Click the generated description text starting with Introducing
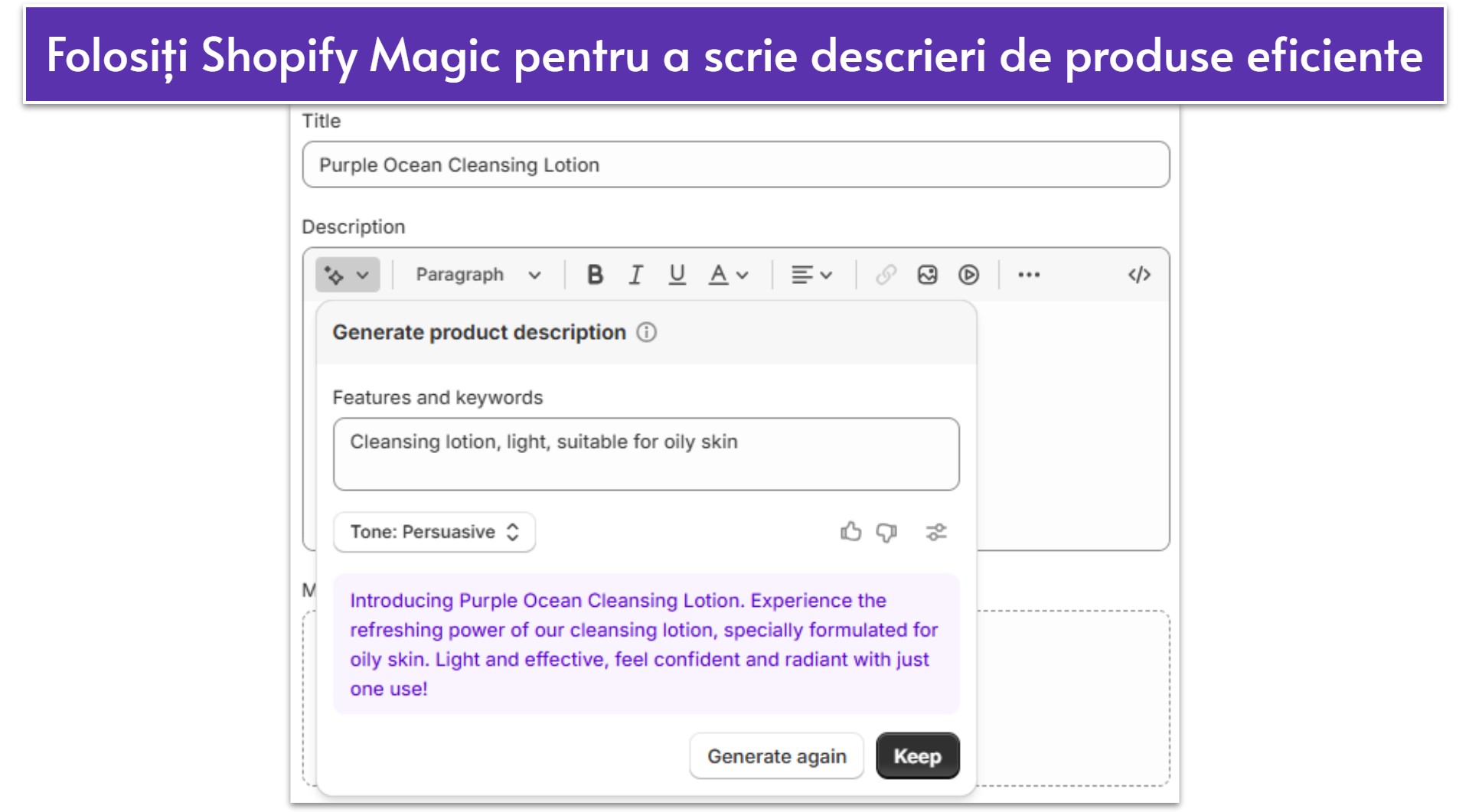 coord(646,644)
